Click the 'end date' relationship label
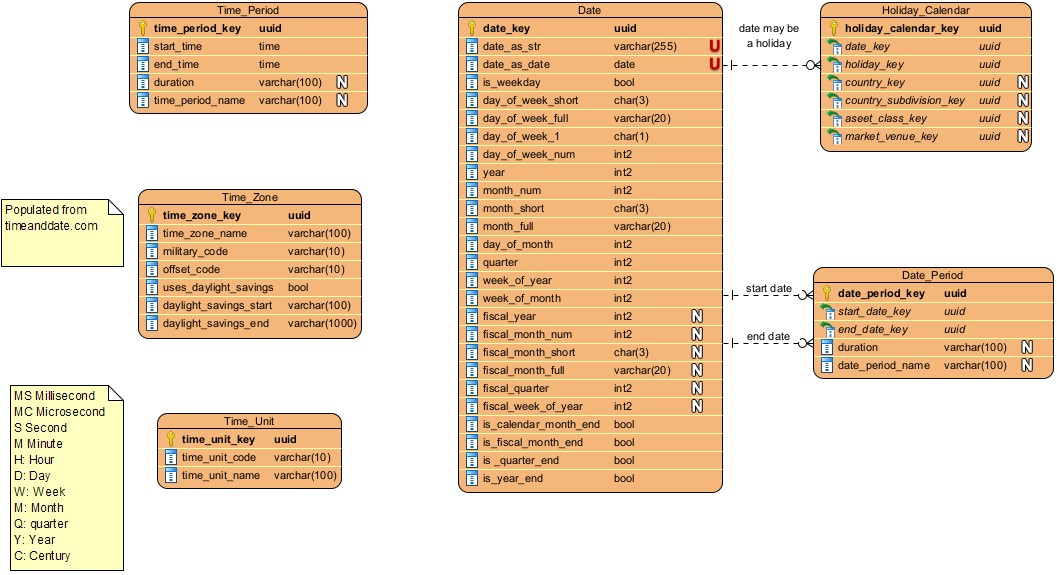Viewport: 1057px width, 575px height. (767, 337)
